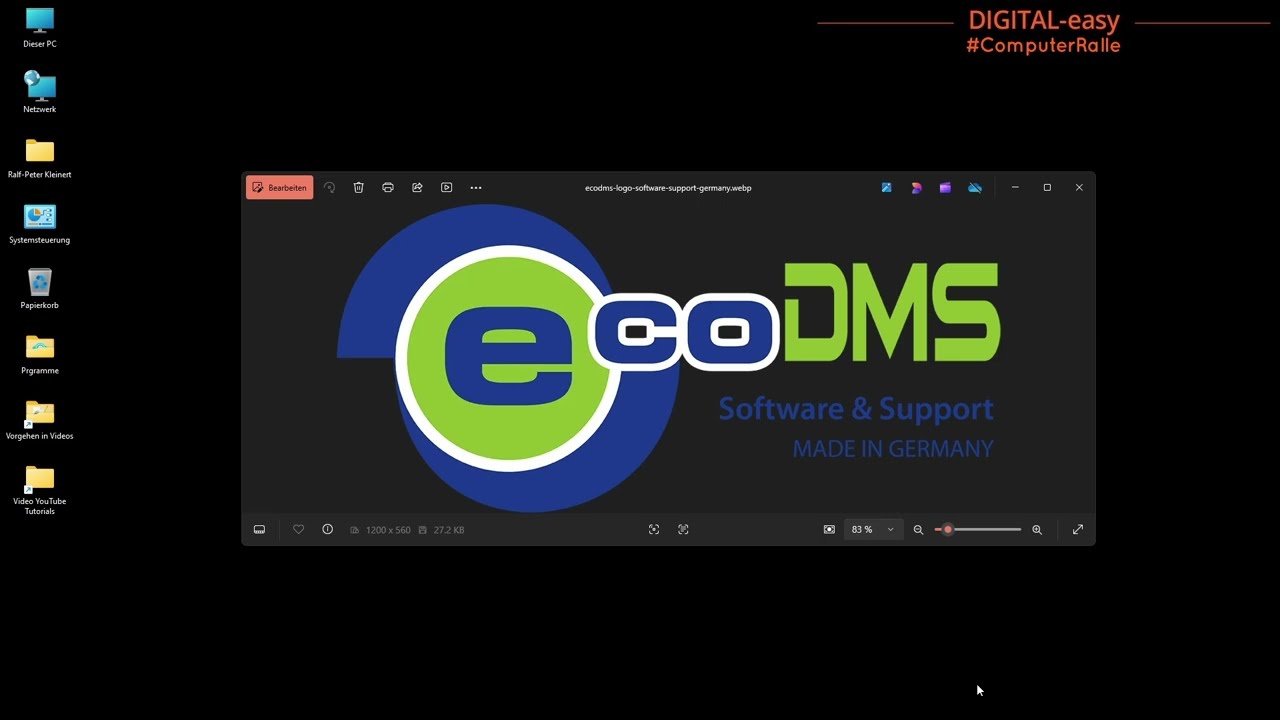Image resolution: width=1280 pixels, height=720 pixels.
Task: Click the 27.2 KB file size text
Action: click(x=448, y=530)
